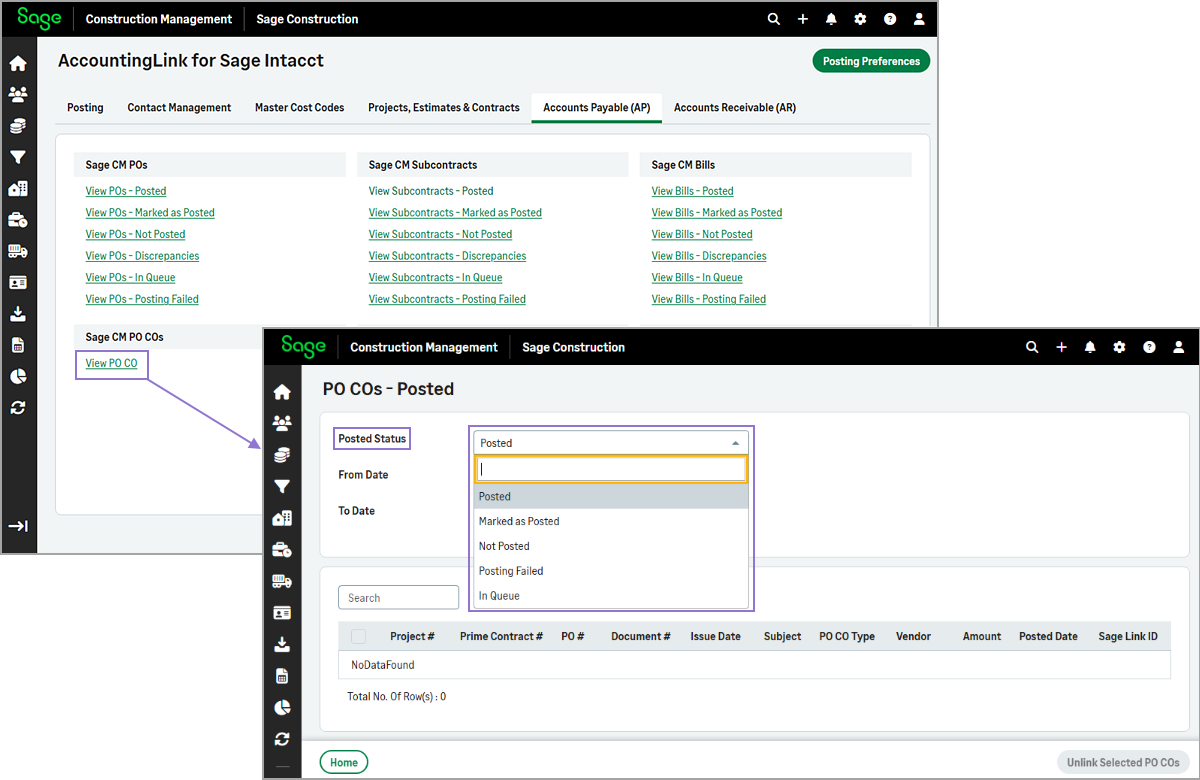Open View Subcontracts - Not Posted link
This screenshot has height=780, width=1200.
440,234
